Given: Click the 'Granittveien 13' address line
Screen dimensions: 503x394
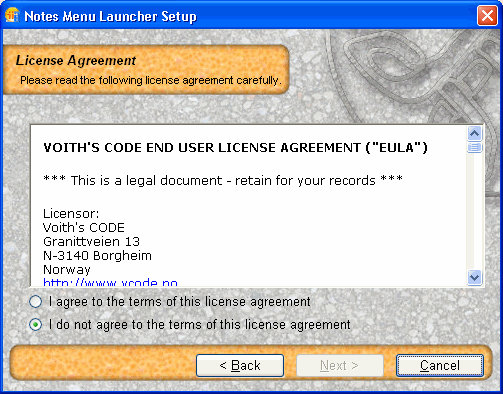Looking at the screenshot, I should coord(91,242).
